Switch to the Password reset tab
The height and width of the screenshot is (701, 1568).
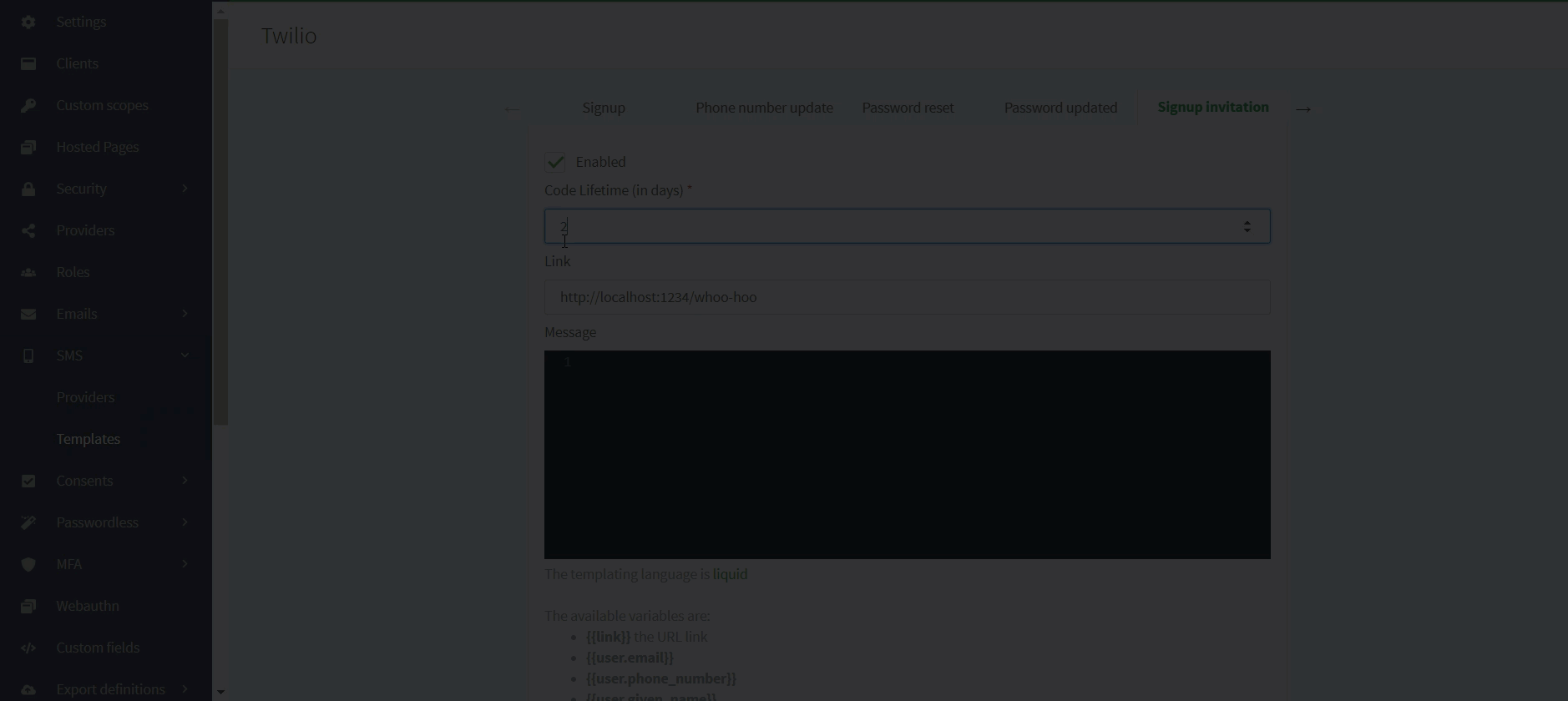pos(908,108)
